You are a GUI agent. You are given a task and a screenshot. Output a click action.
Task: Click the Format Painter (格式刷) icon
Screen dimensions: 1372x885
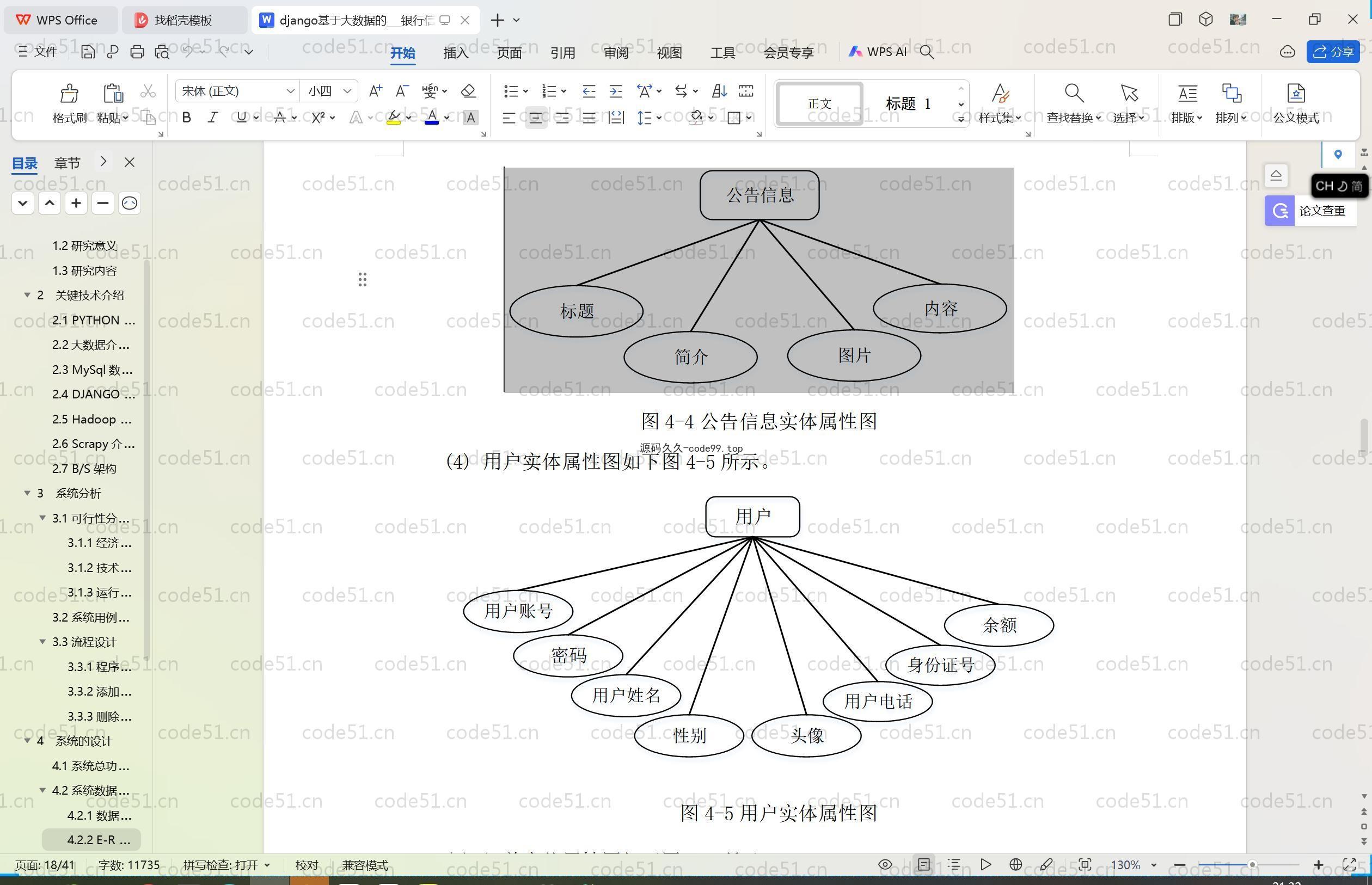point(69,93)
